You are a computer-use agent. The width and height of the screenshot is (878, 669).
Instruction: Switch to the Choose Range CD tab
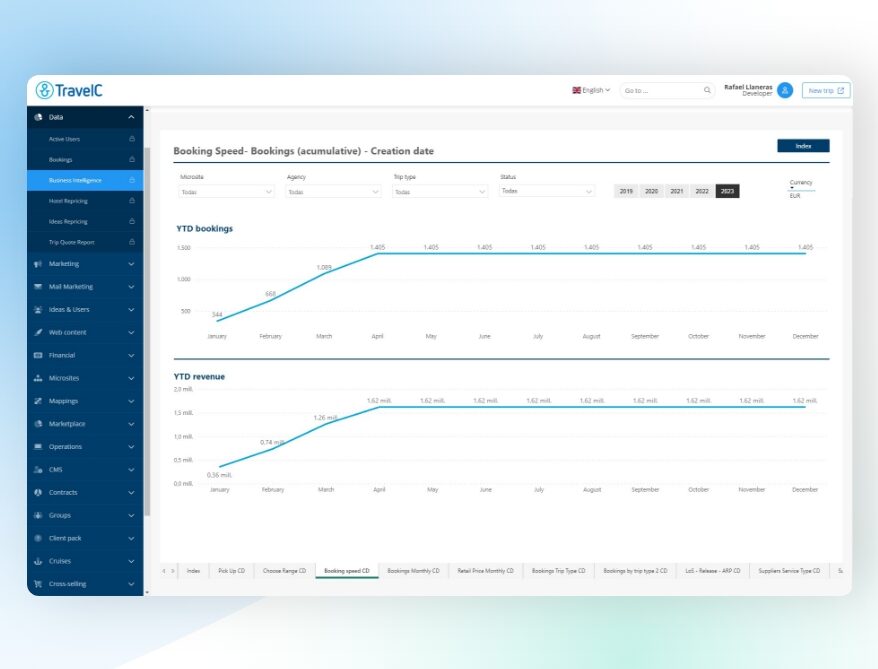click(284, 571)
